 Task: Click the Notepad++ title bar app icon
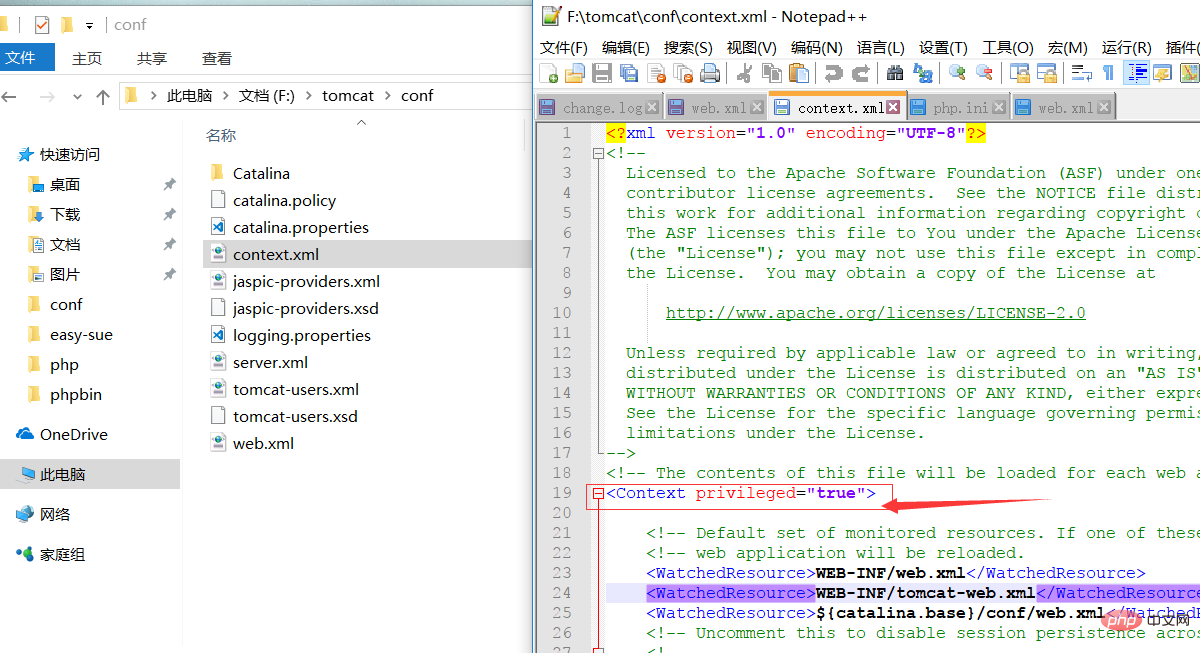point(551,15)
